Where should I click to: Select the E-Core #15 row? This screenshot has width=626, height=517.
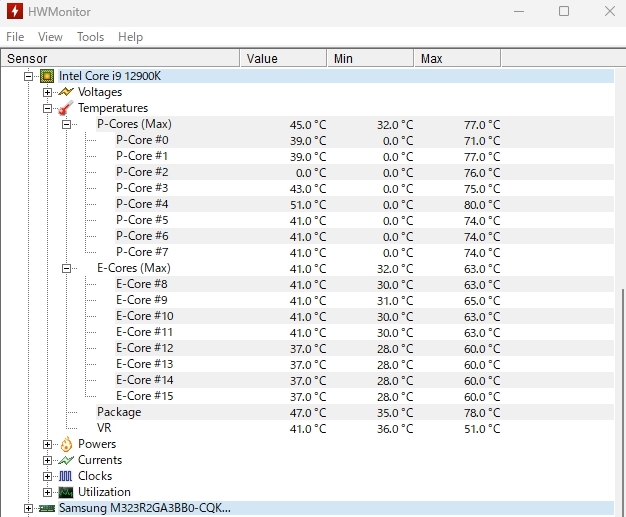[364, 396]
